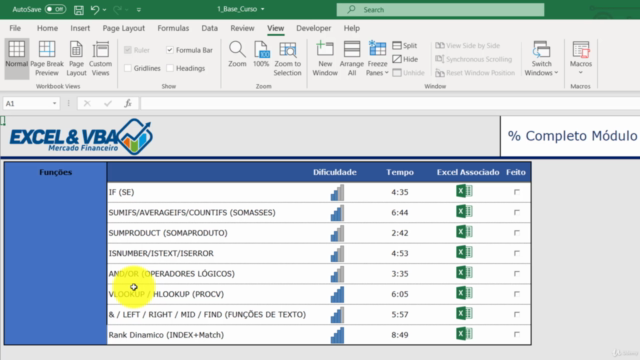Open the File menu
640x360 pixels.
pyautogui.click(x=15, y=28)
